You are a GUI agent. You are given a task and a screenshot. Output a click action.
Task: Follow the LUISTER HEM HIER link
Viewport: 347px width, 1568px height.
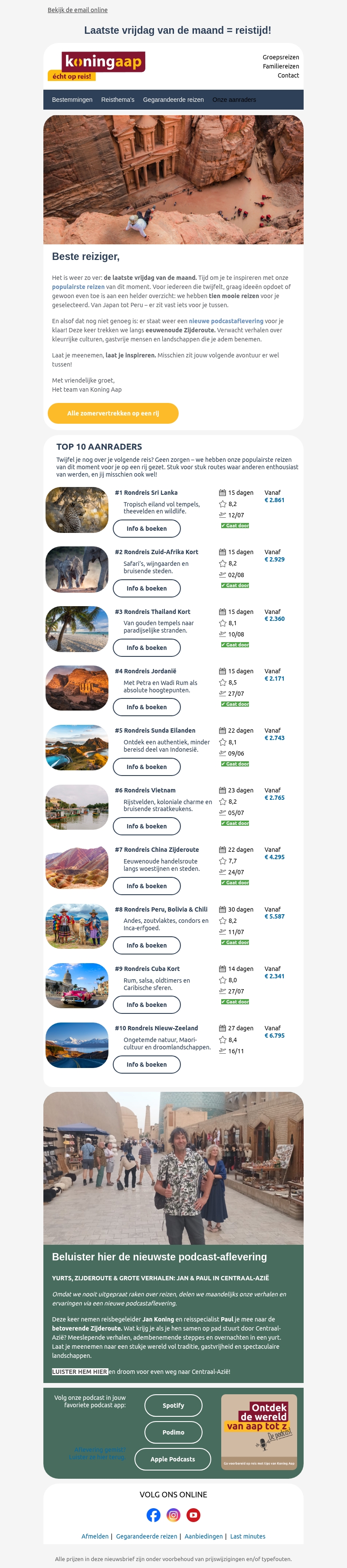tap(79, 1371)
